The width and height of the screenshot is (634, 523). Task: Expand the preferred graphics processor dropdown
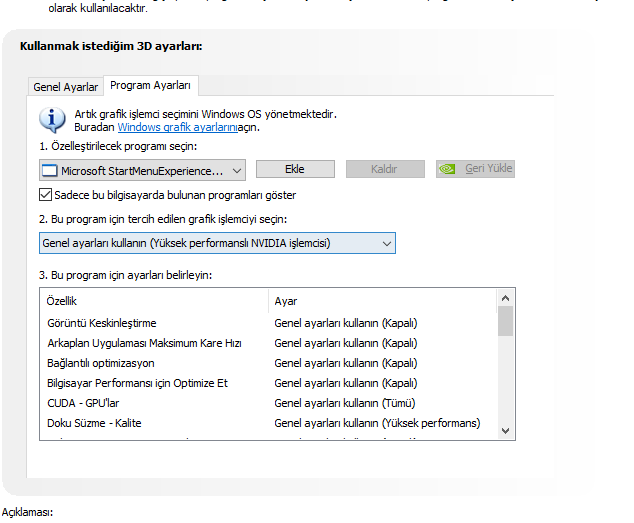click(x=386, y=243)
